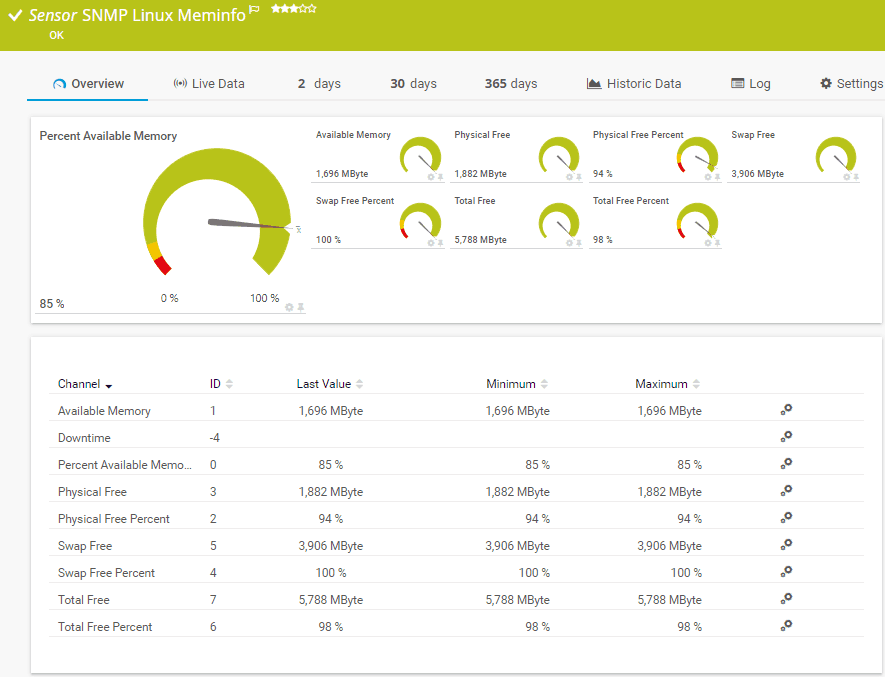Pin the Total Free Percent gauge
Viewport: 885px width, 677px height.
click(717, 243)
